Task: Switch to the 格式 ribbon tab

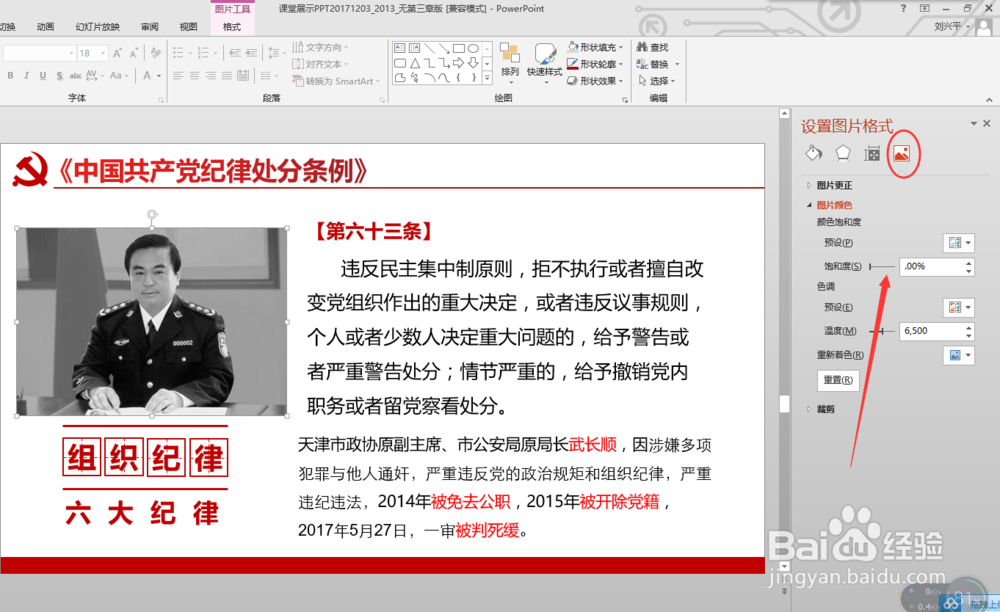Action: [x=232, y=26]
